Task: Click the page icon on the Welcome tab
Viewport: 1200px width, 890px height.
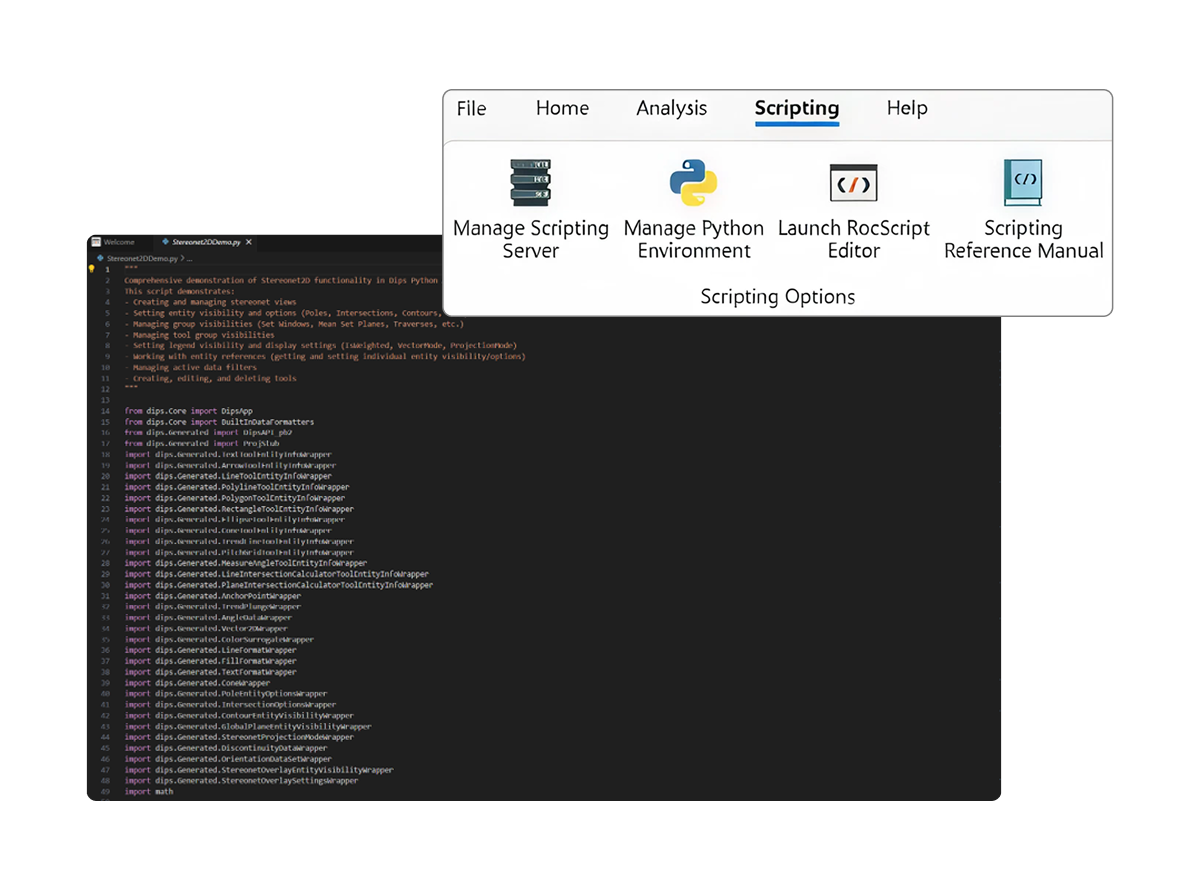Action: pyautogui.click(x=96, y=242)
